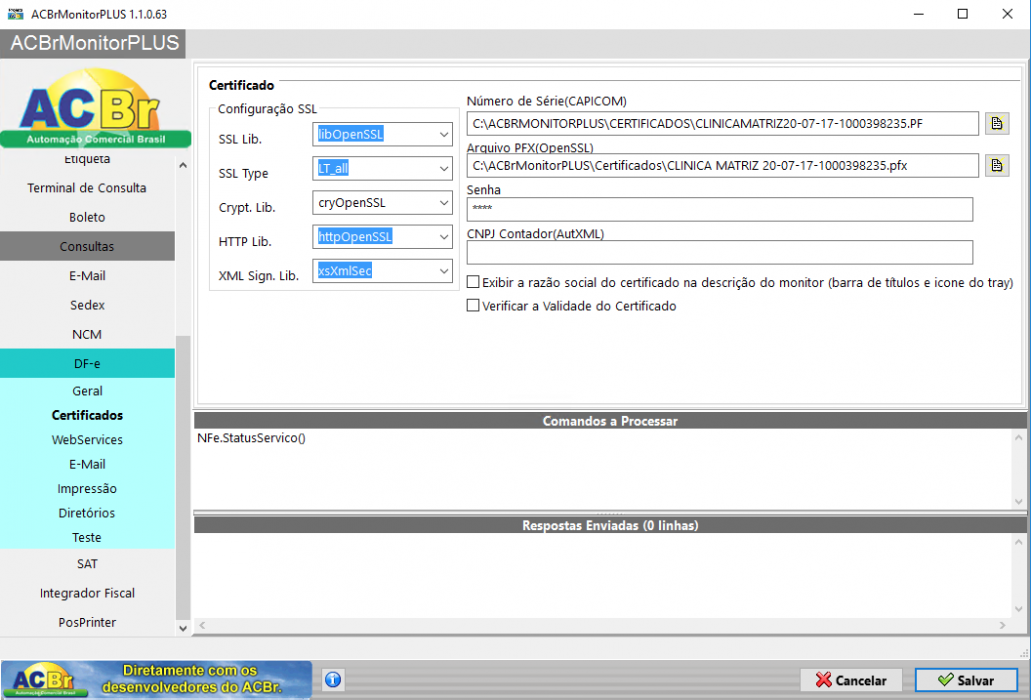Viewport: 1031px width, 700px height.
Task: Open the SAT section
Action: [x=87, y=564]
